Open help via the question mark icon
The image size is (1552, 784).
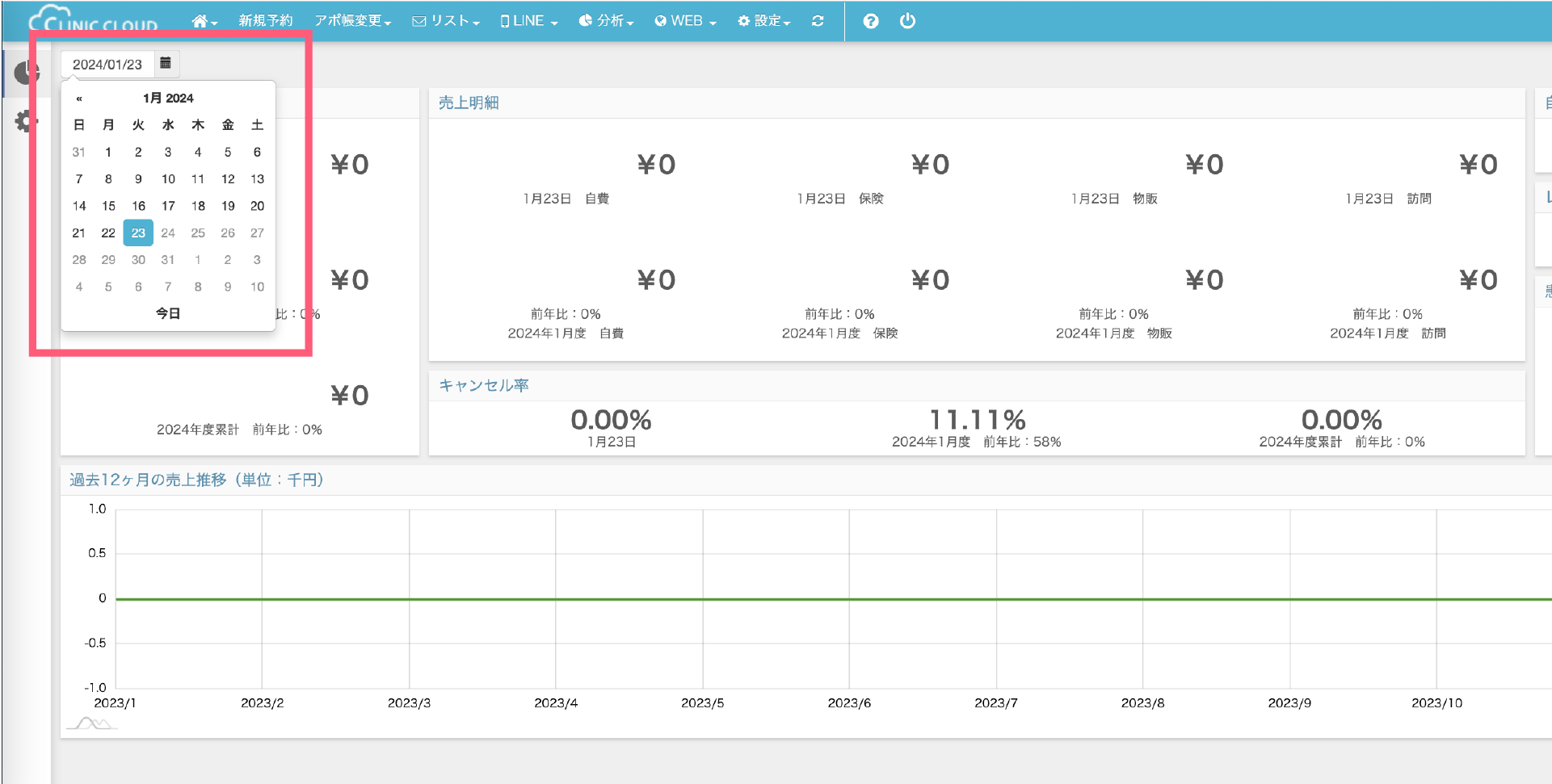click(x=870, y=21)
